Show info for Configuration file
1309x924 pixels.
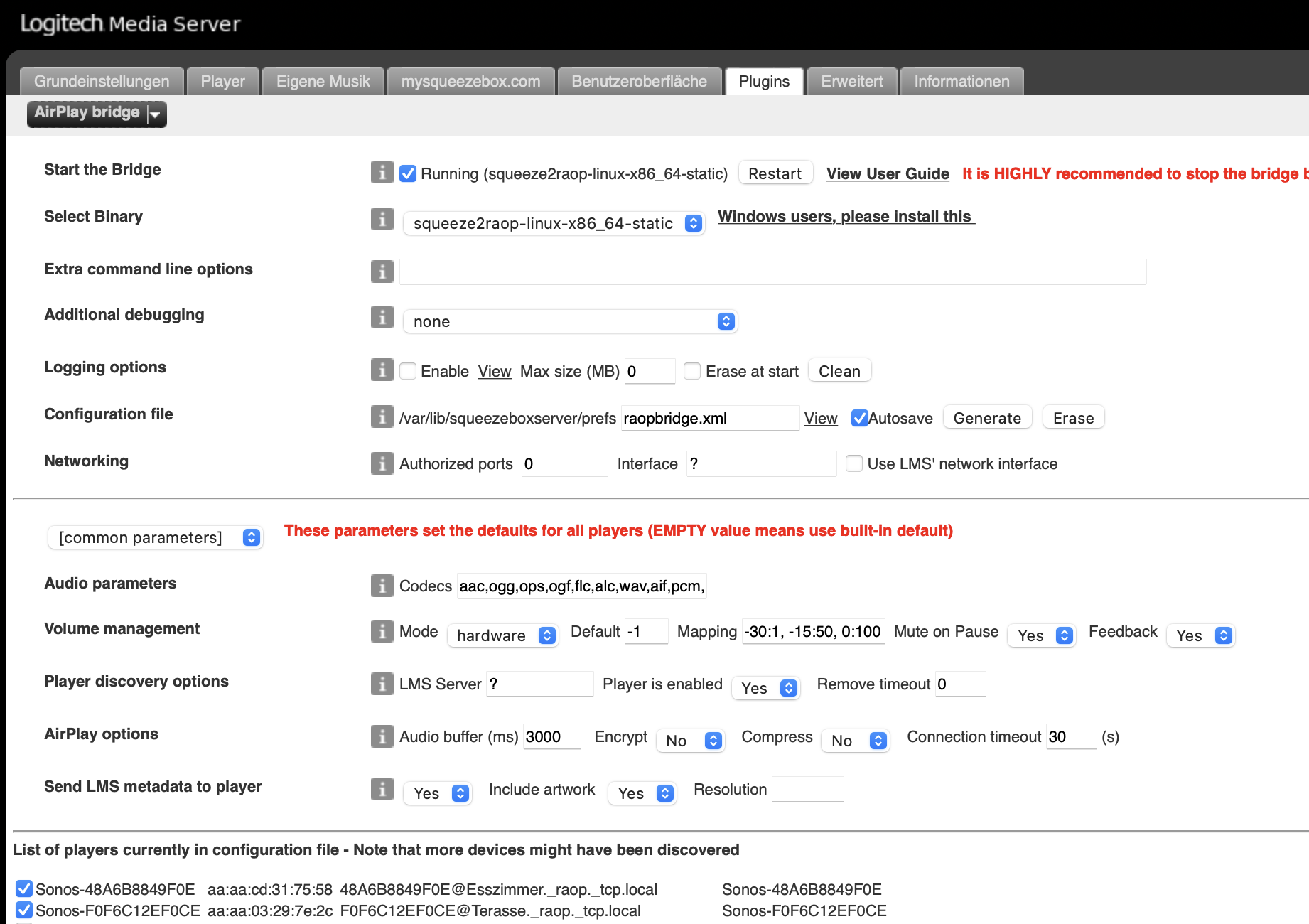click(x=382, y=417)
